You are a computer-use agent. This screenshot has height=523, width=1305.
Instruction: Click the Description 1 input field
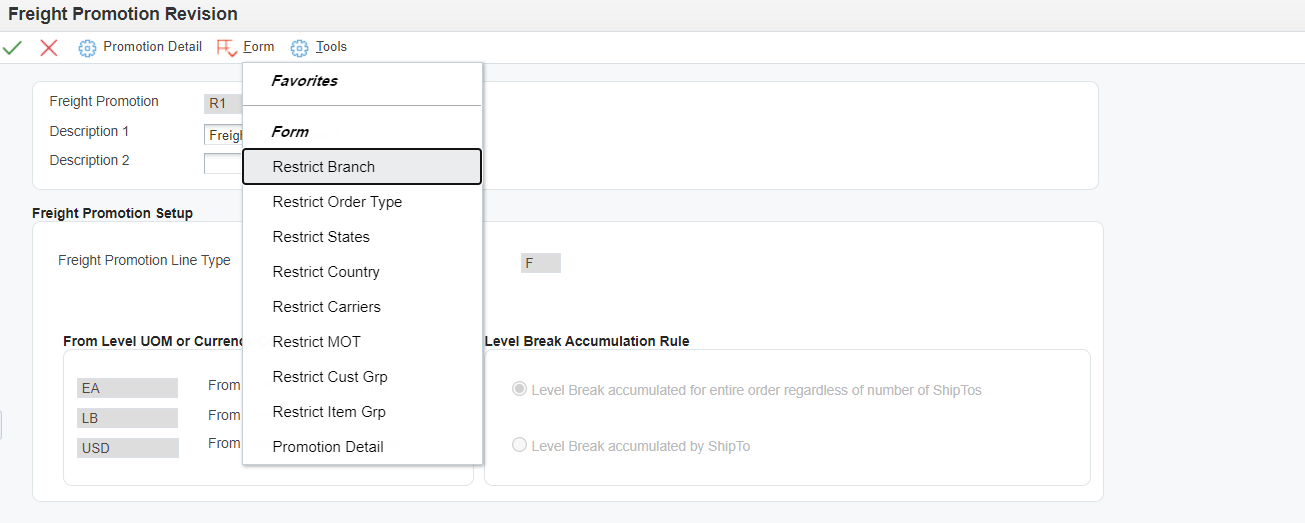click(x=223, y=135)
